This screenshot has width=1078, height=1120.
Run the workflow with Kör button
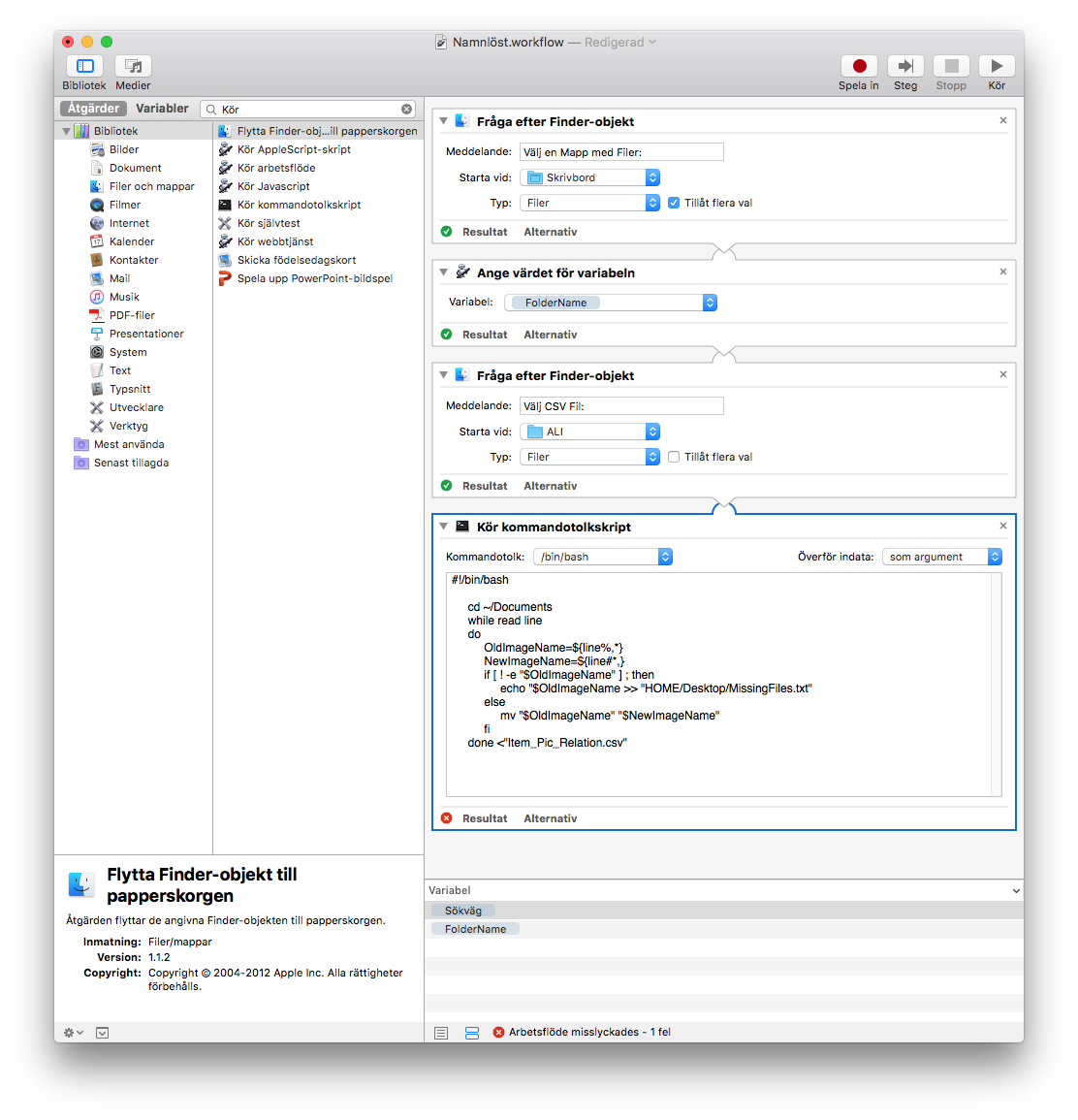coord(997,67)
